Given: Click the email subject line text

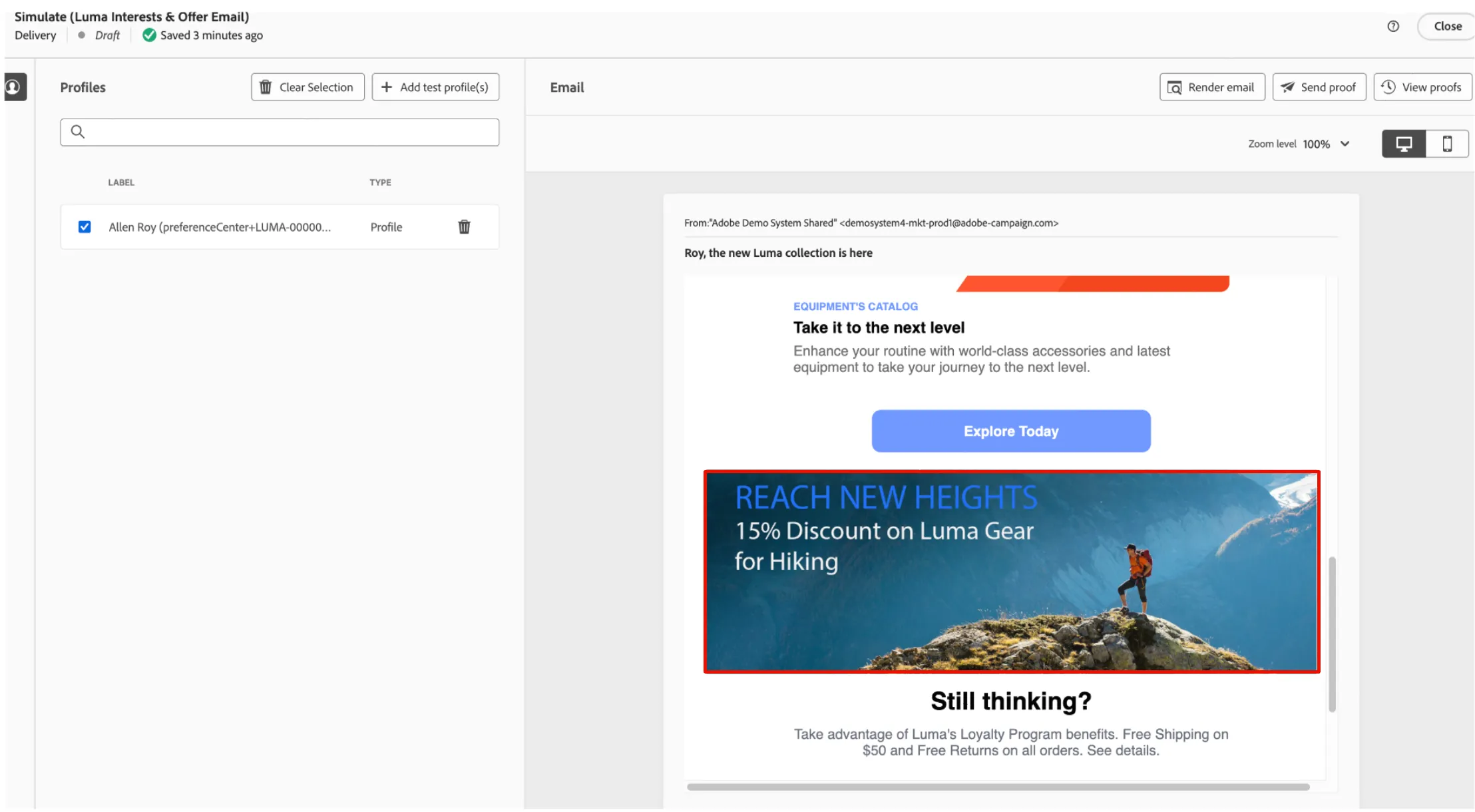Looking at the screenshot, I should tap(778, 253).
